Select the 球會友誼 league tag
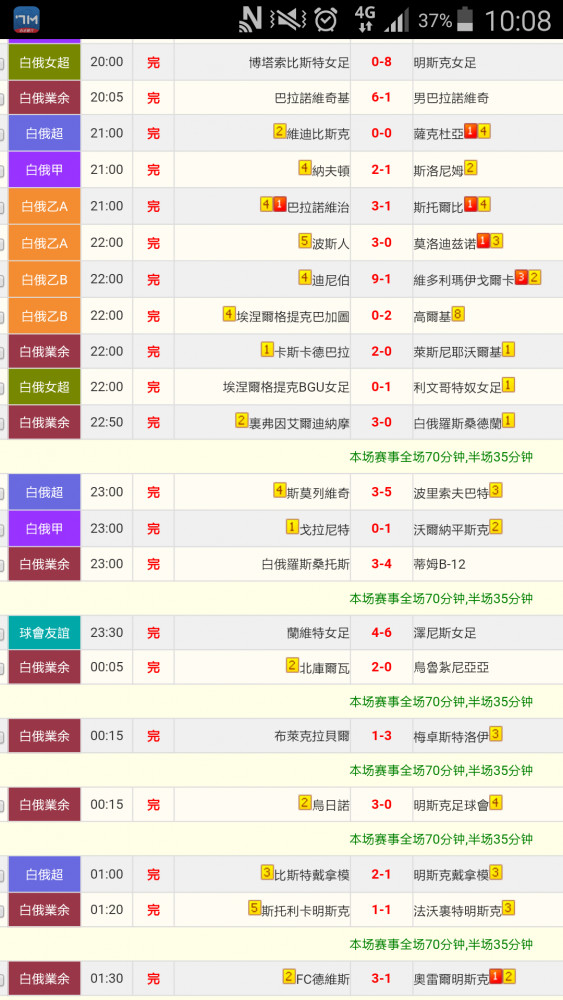Image resolution: width=563 pixels, height=1000 pixels. (45, 633)
